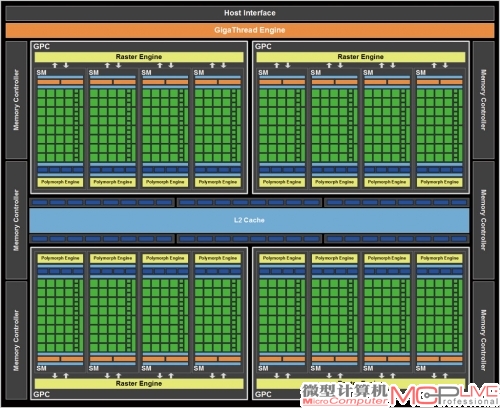Screen dimensions: 500x408
Task: Click the GPC label in lower-left cluster
Action: (x=41, y=394)
